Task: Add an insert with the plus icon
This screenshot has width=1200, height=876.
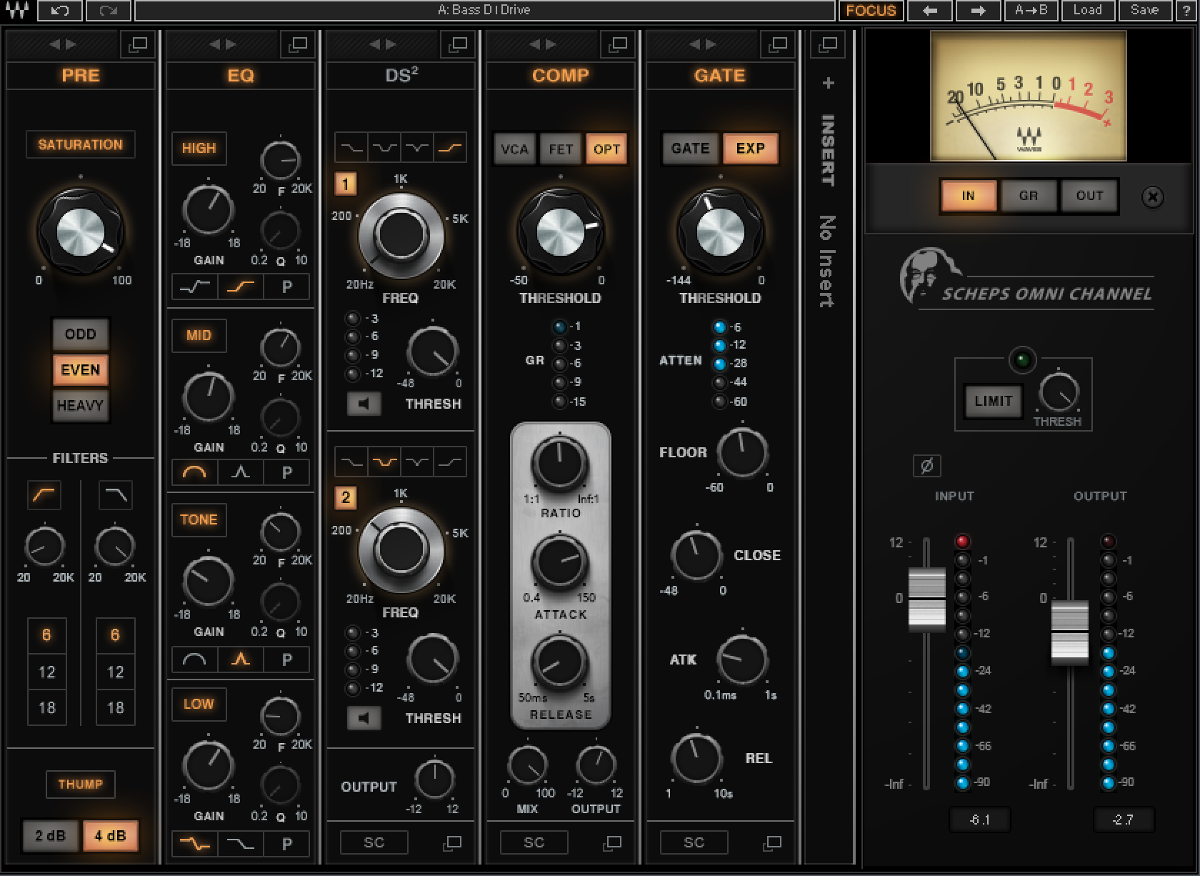Action: point(828,84)
